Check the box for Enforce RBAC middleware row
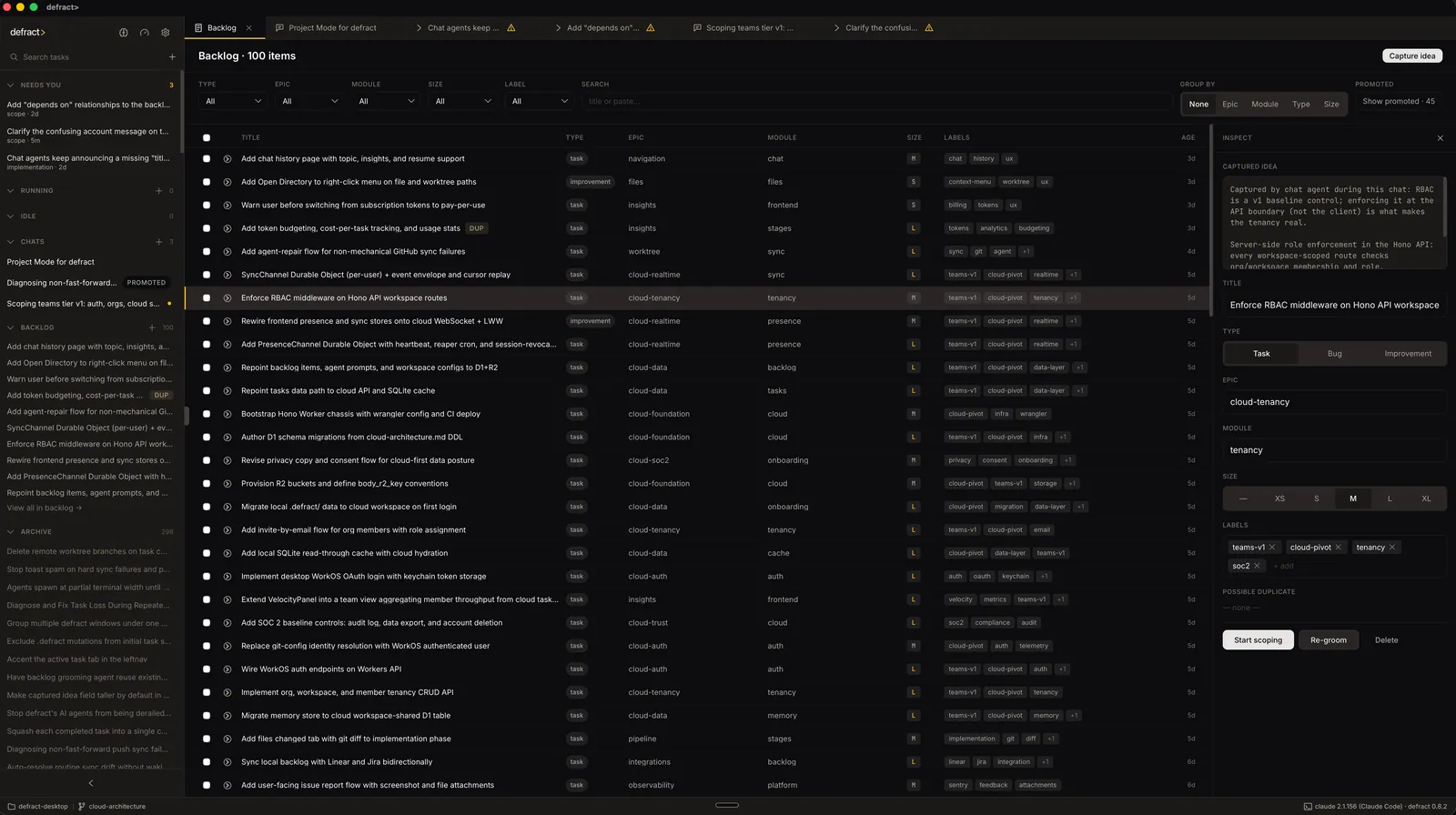Image resolution: width=1456 pixels, height=815 pixels. point(207,297)
